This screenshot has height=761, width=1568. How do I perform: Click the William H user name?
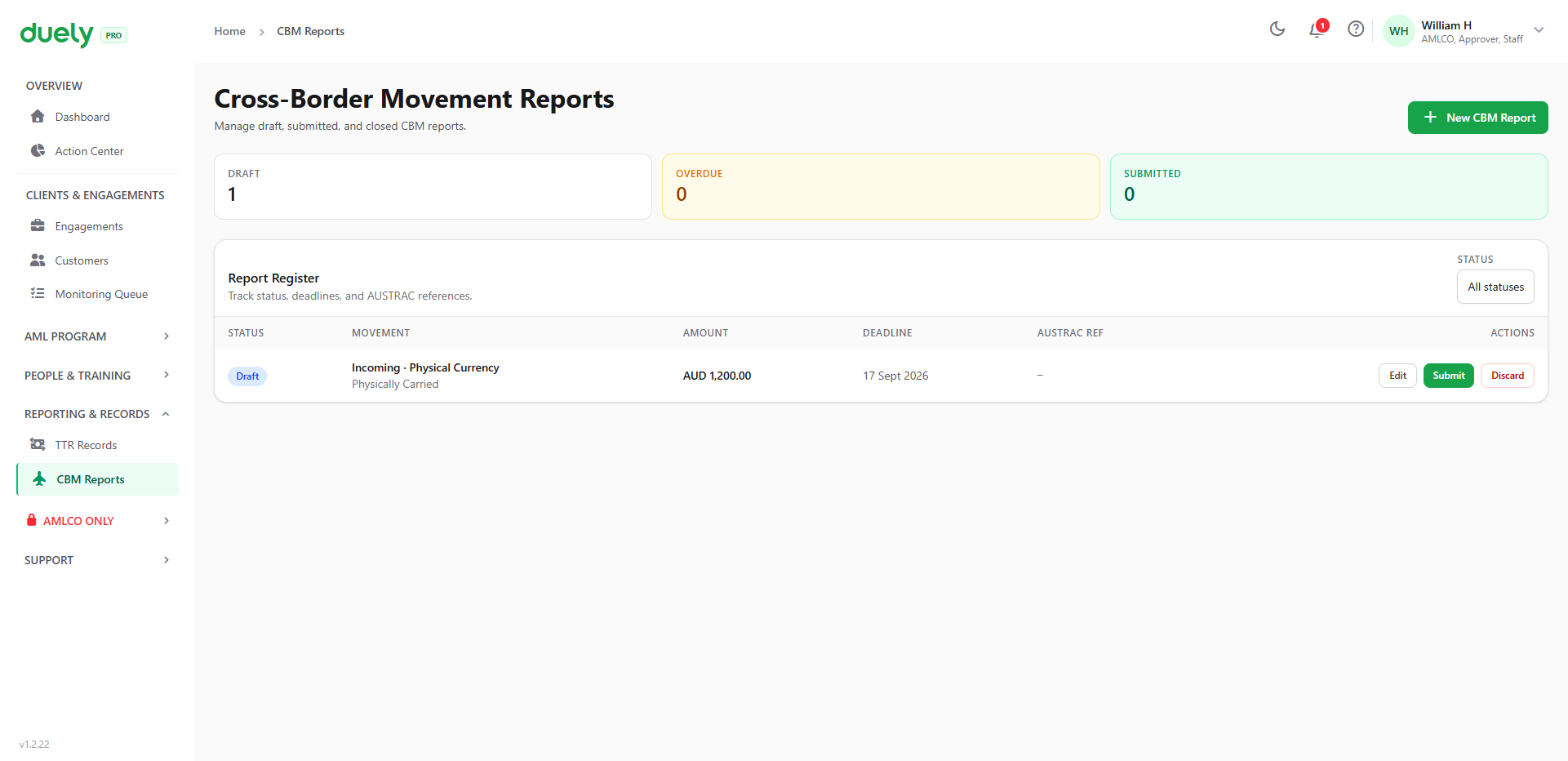tap(1446, 25)
